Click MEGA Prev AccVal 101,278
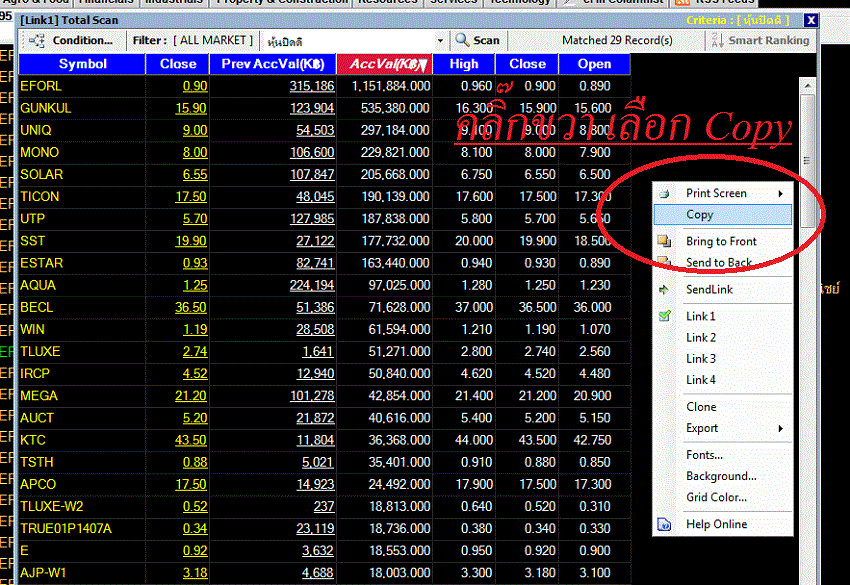 312,396
